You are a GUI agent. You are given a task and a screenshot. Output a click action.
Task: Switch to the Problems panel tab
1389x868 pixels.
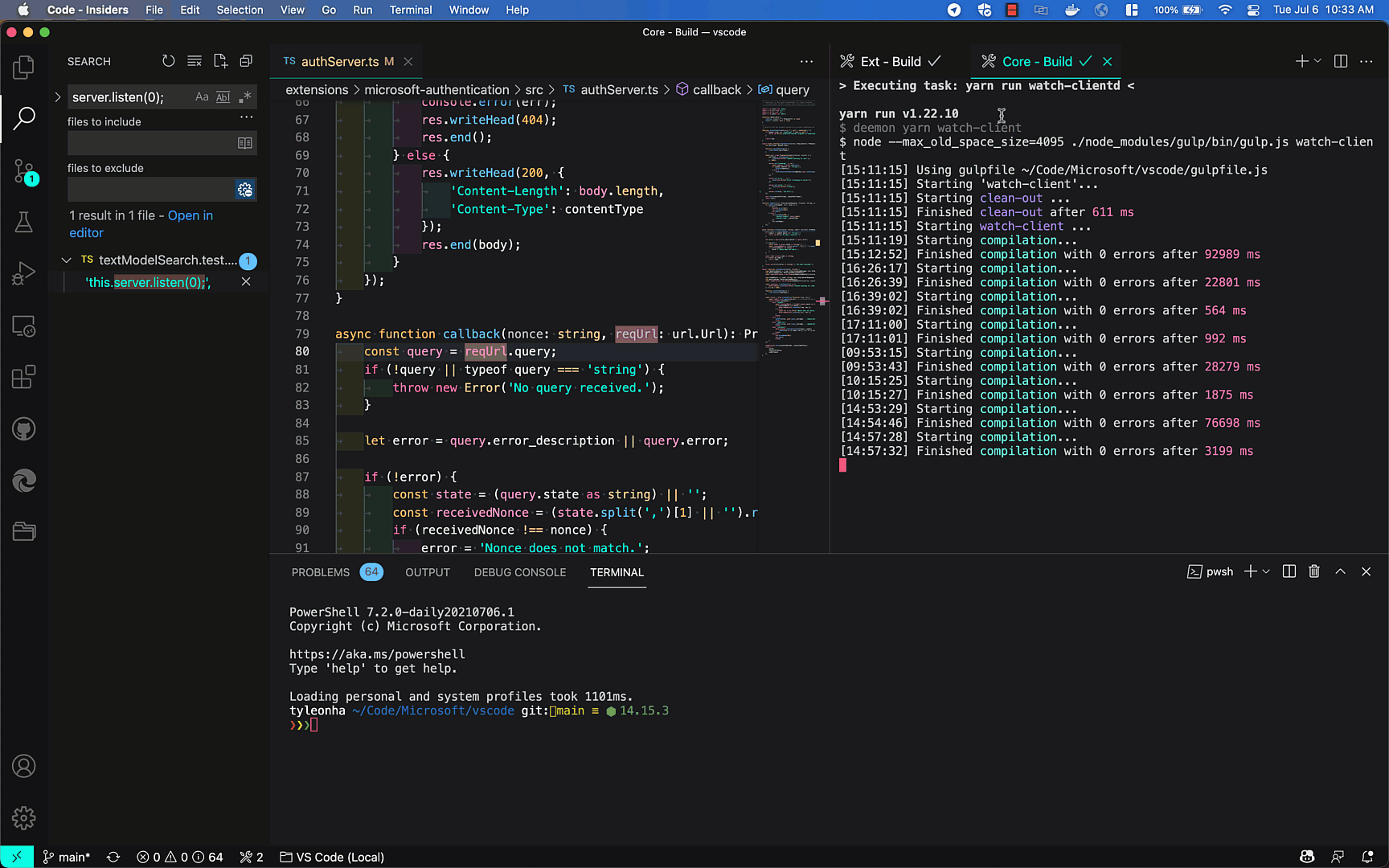321,572
